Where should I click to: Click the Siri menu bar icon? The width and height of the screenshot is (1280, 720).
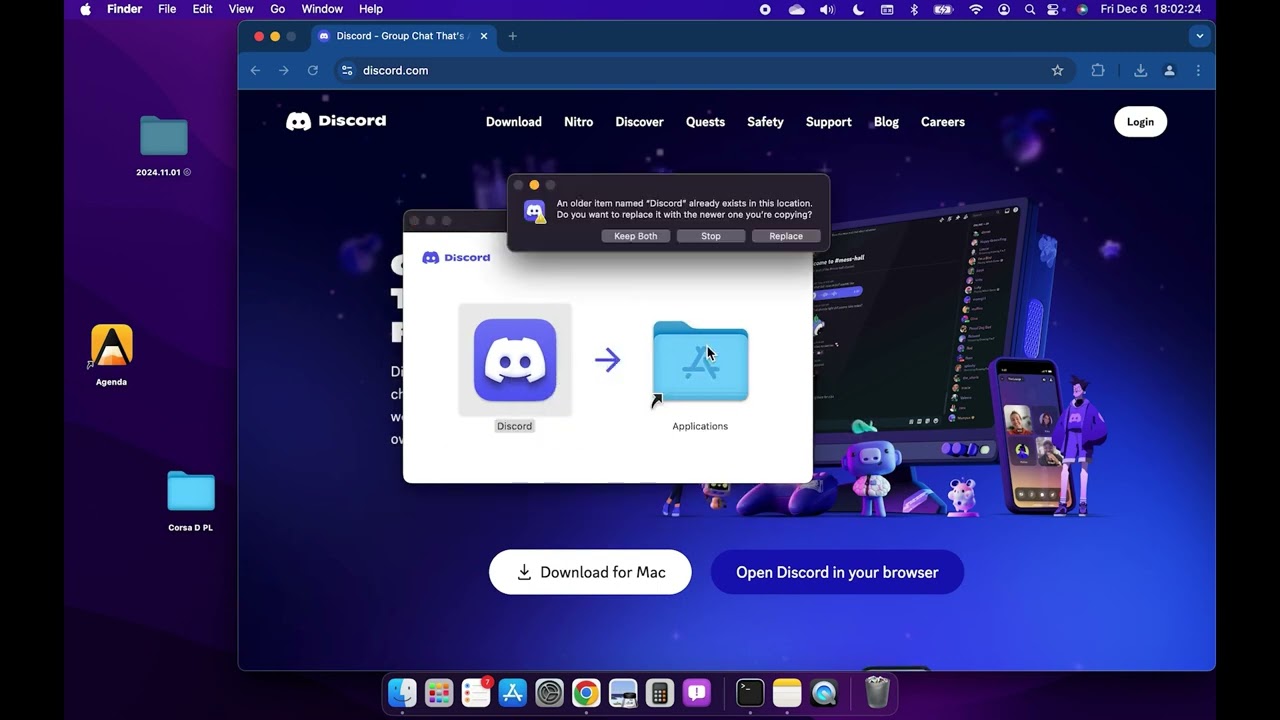point(1082,9)
